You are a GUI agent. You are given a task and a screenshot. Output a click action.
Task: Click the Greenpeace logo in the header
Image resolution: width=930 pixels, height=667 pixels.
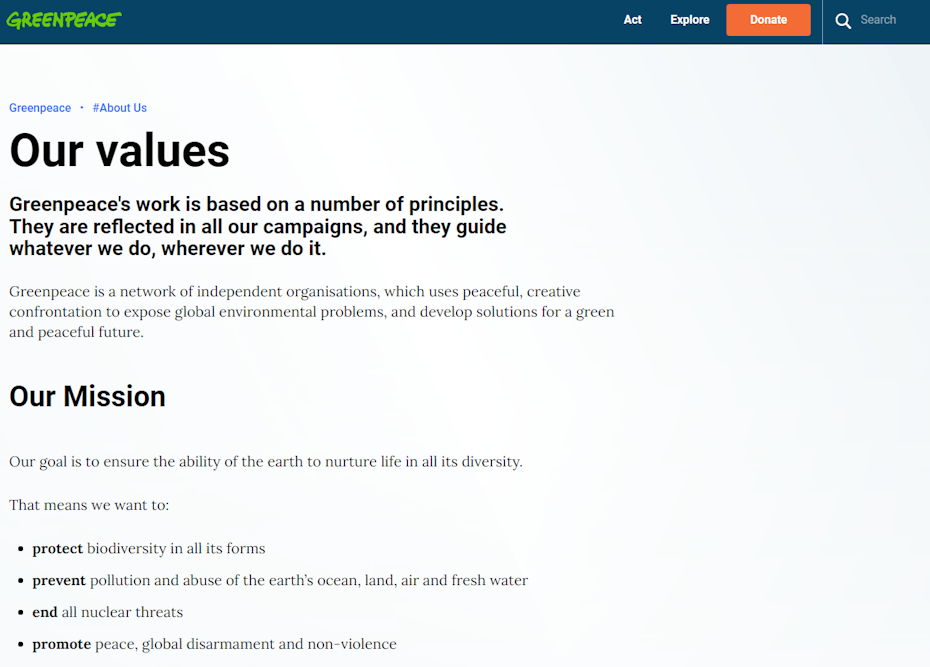64,20
